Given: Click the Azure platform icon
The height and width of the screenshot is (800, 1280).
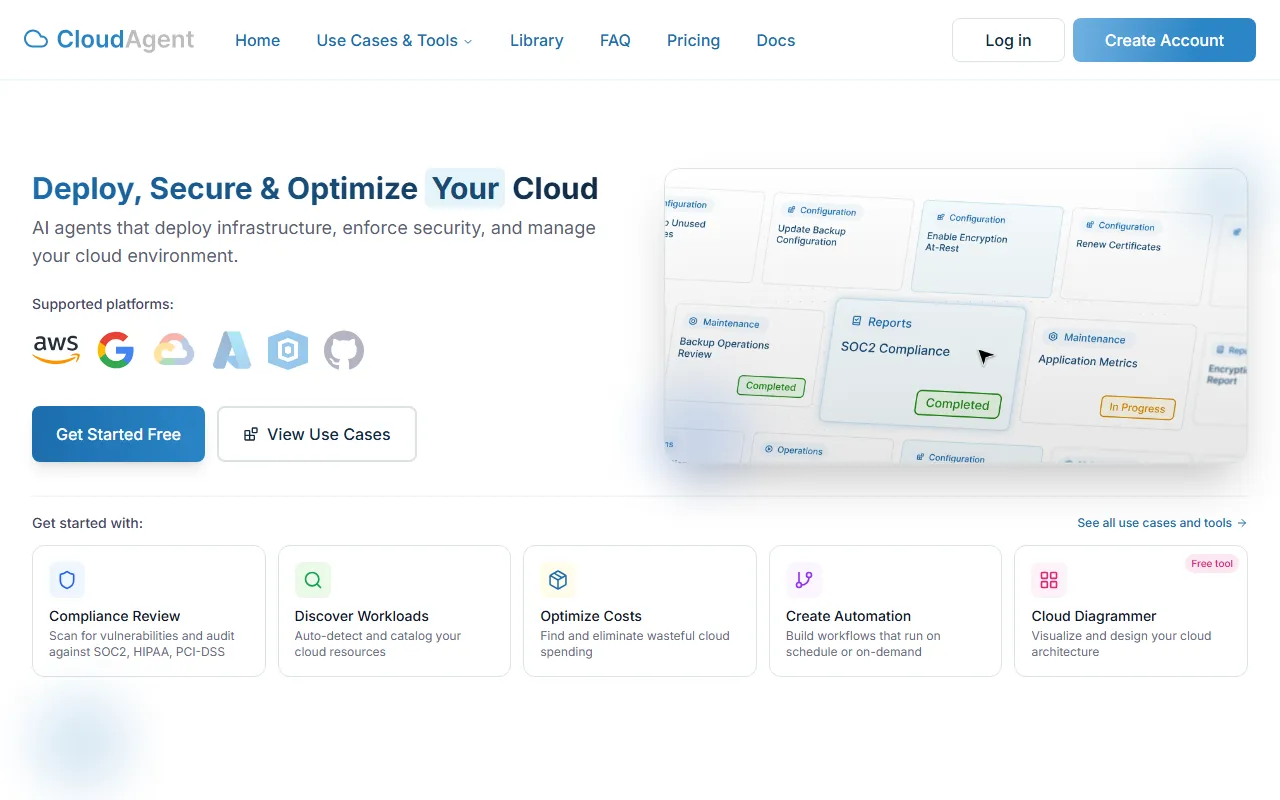Looking at the screenshot, I should [231, 350].
